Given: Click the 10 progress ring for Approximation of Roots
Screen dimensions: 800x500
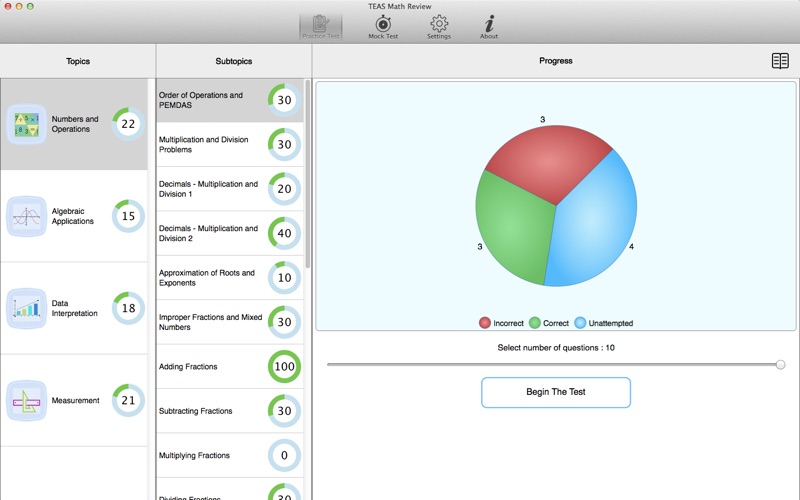Looking at the screenshot, I should point(284,278).
